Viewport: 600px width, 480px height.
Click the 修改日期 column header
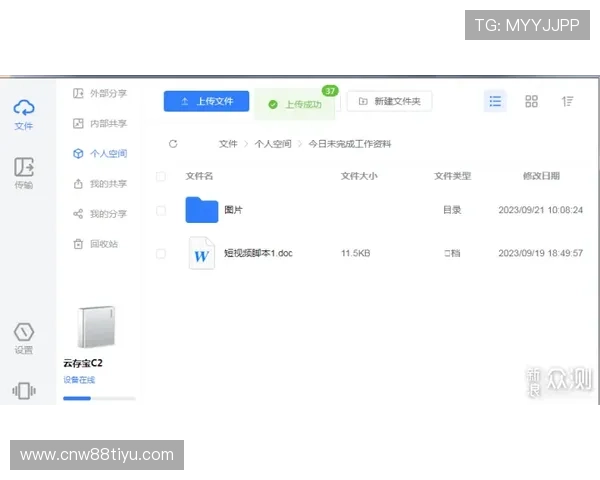click(x=541, y=176)
